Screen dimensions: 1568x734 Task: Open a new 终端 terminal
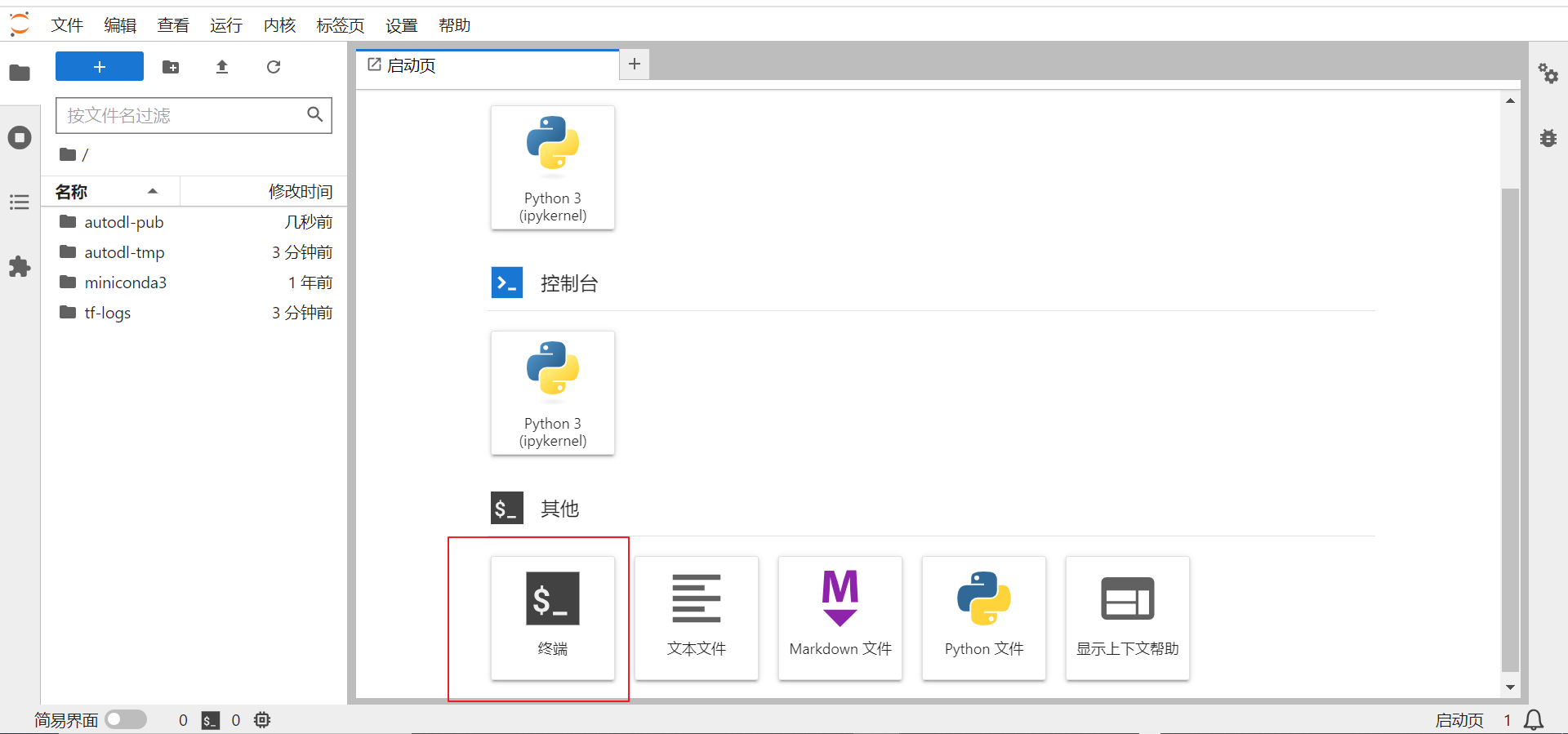553,618
